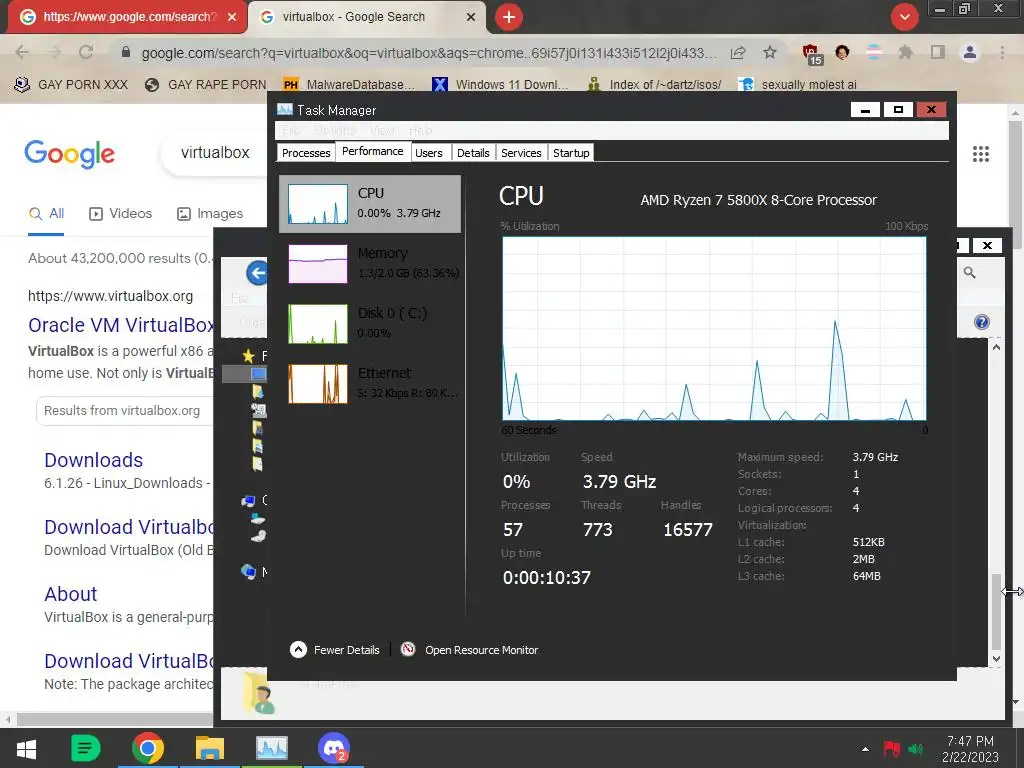The height and width of the screenshot is (768, 1024).
Task: Open the uBlock extension showing 15
Action: point(812,54)
